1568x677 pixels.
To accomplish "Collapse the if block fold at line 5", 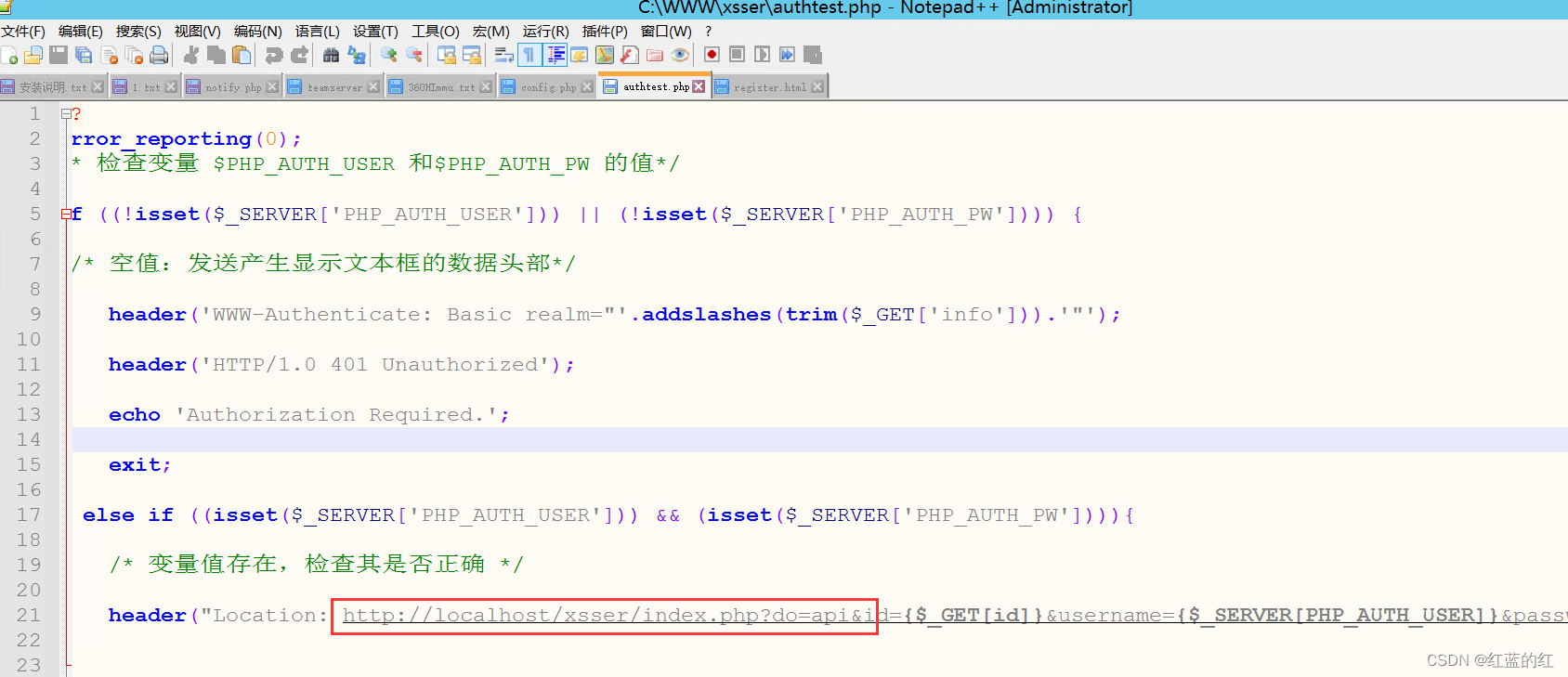I will [66, 215].
